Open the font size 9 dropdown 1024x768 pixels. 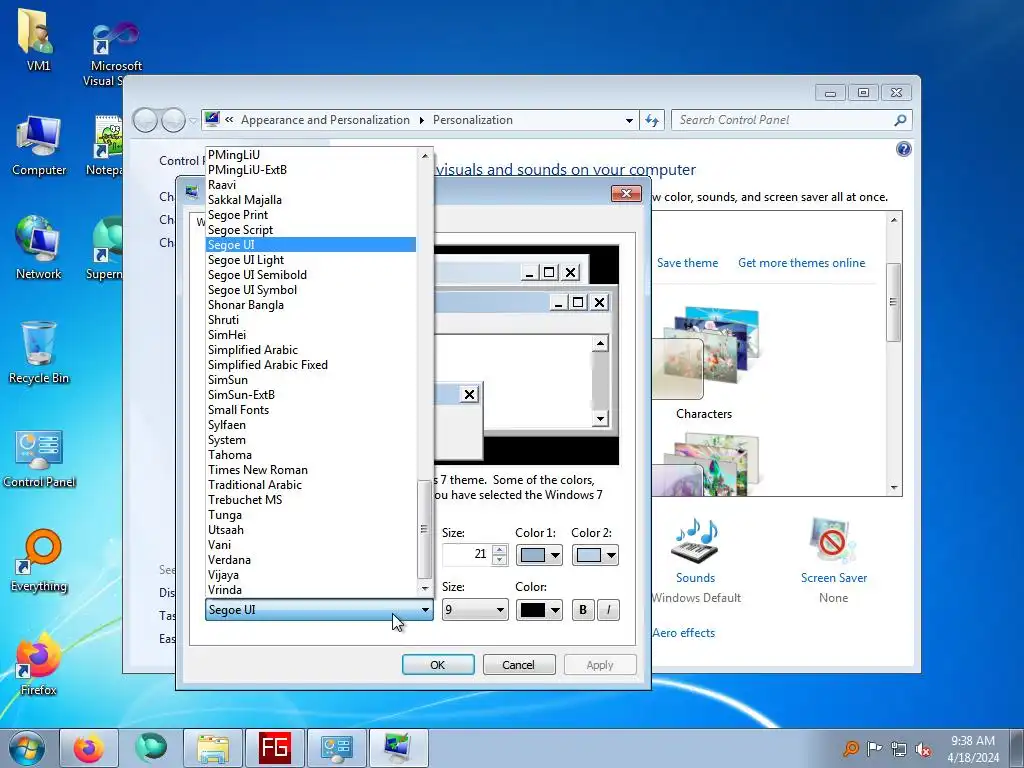[x=475, y=610]
